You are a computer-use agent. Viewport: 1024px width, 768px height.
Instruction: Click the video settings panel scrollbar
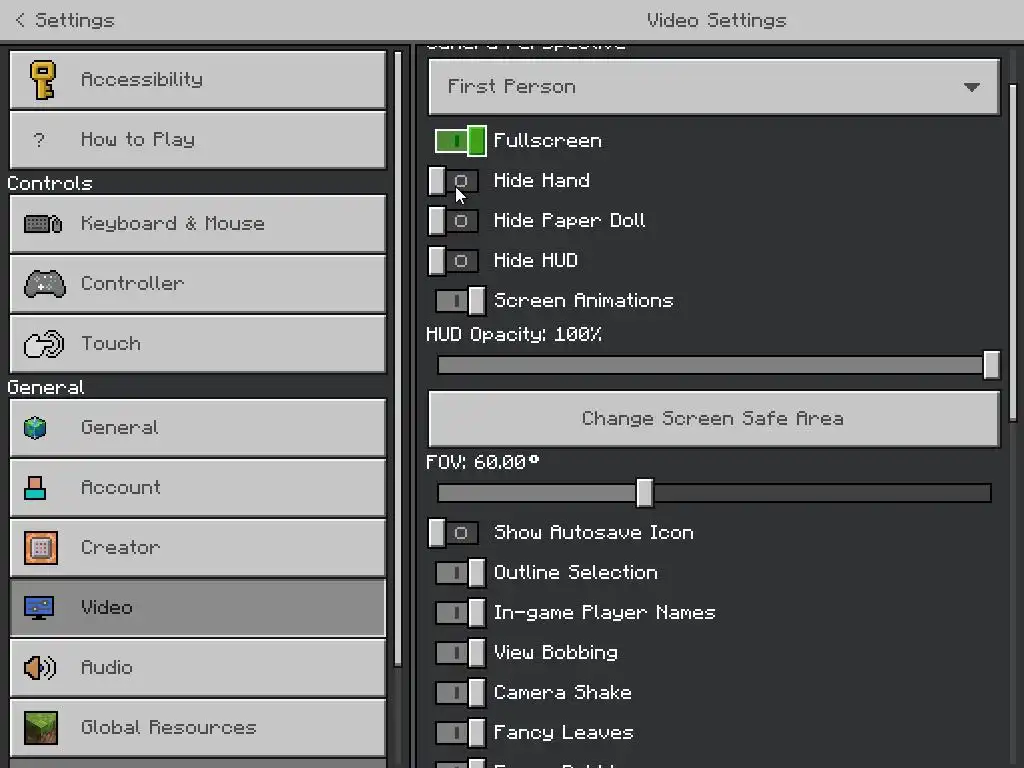coord(1014,252)
